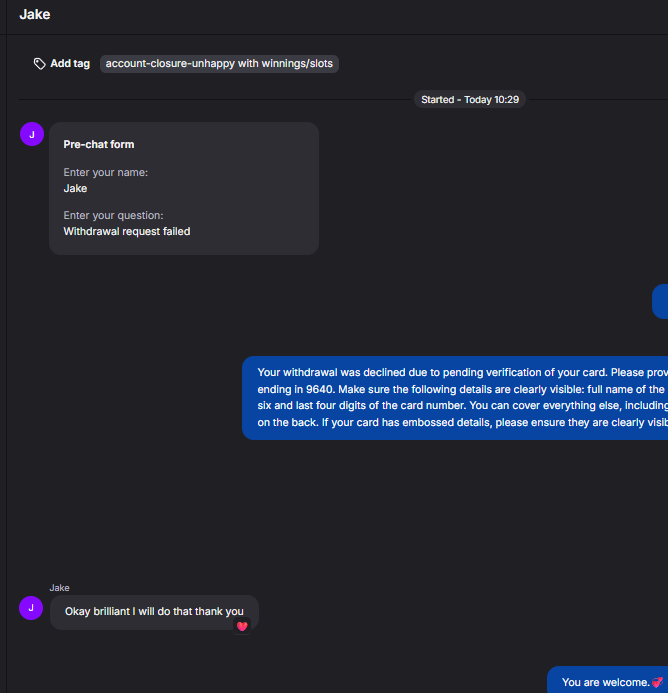Click the Jake sender name above message
The image size is (668, 693).
(59, 588)
